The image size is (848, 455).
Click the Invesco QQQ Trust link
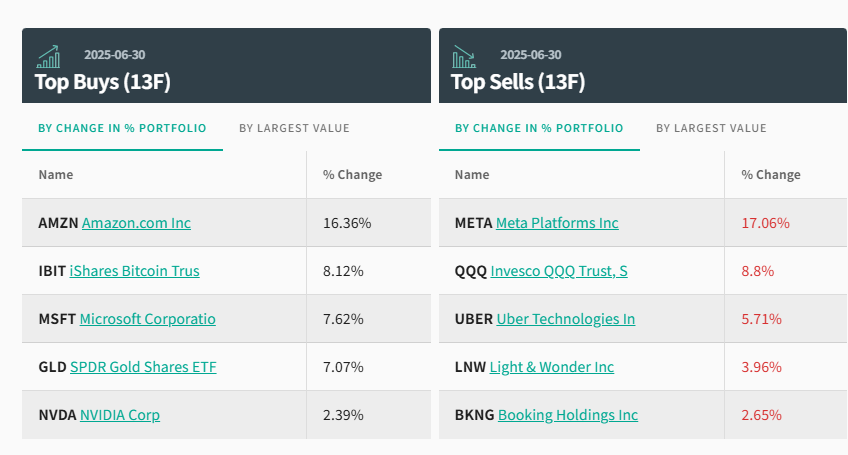click(559, 271)
